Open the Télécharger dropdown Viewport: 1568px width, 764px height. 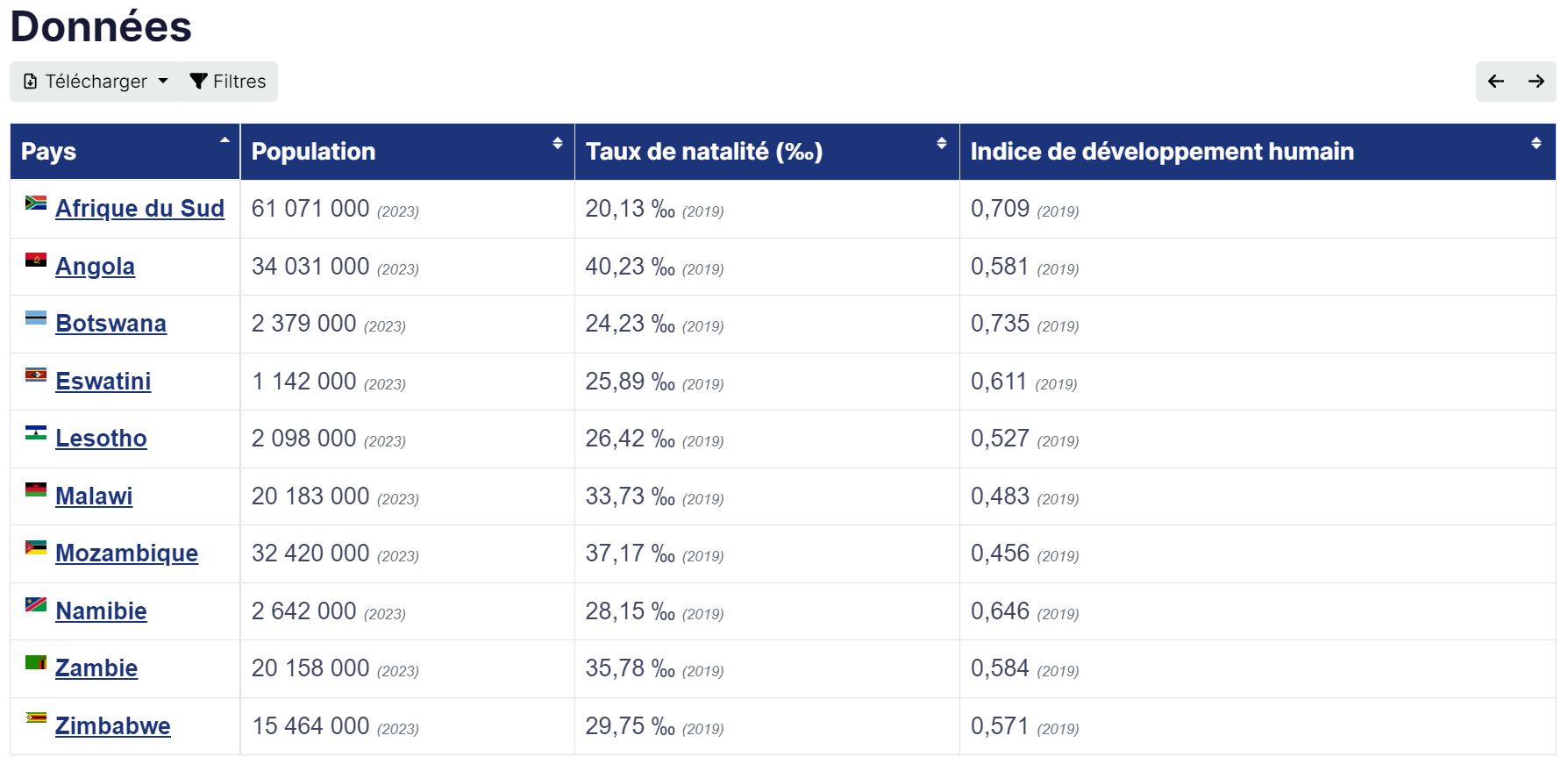click(94, 82)
